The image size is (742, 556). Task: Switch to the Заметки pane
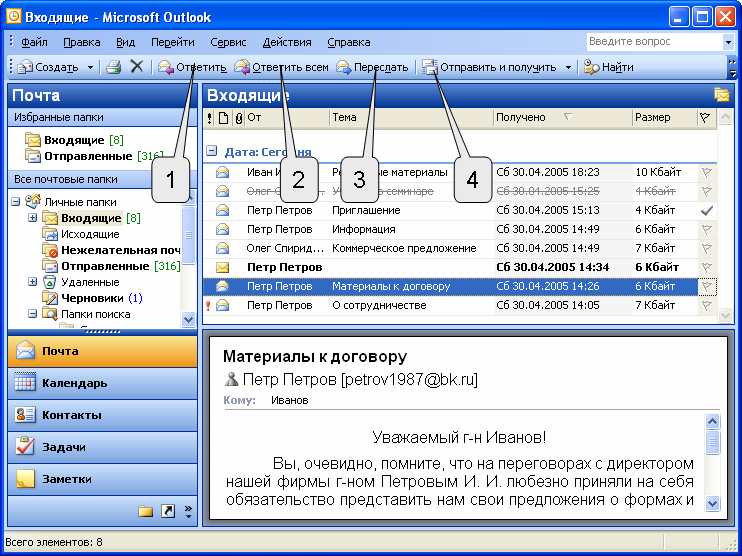tap(102, 479)
